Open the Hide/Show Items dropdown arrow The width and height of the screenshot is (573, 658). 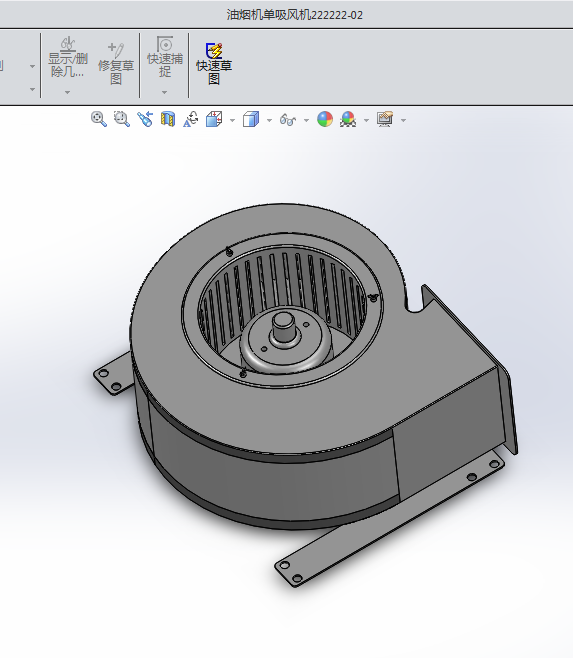(306, 120)
